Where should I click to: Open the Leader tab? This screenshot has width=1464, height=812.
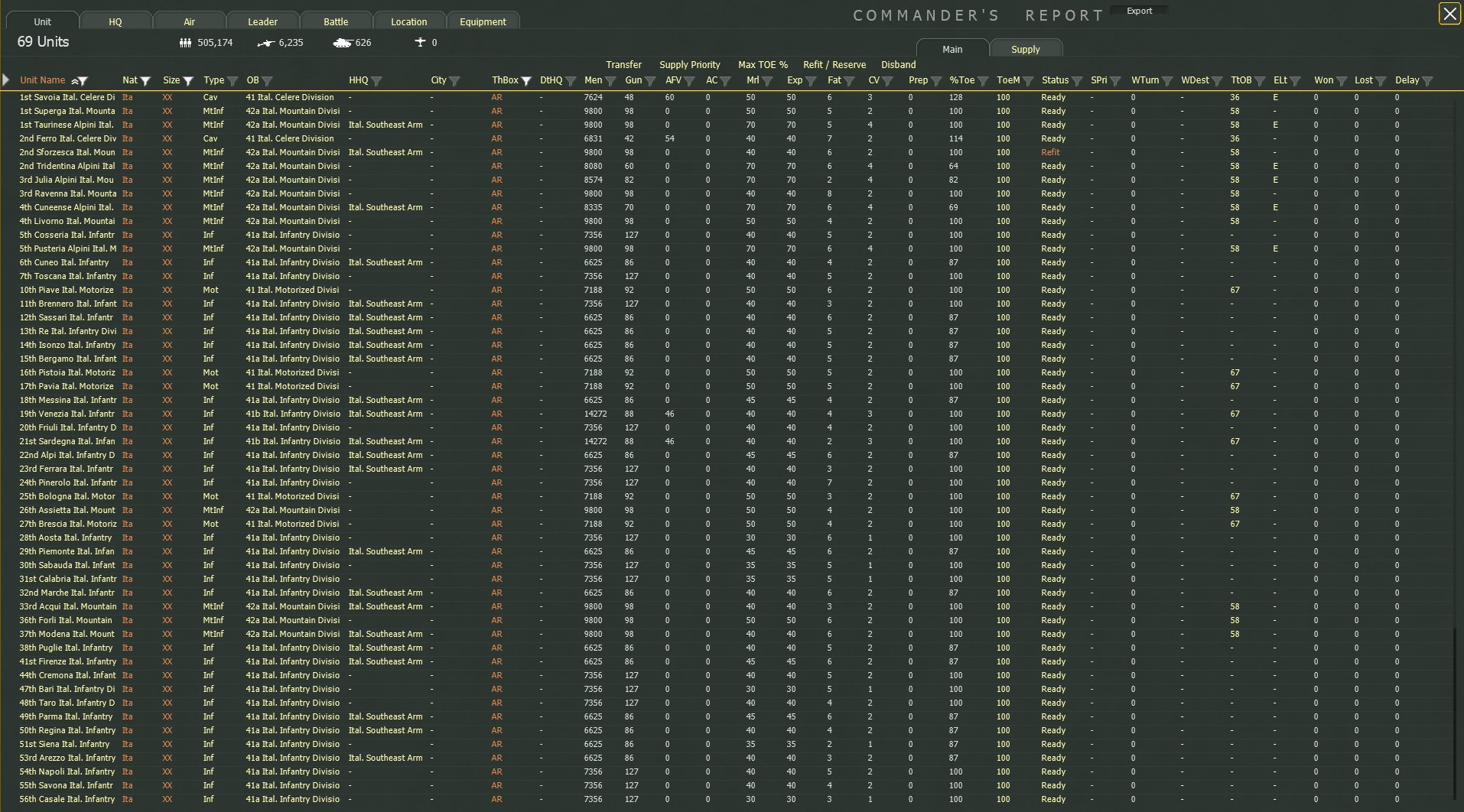click(262, 21)
